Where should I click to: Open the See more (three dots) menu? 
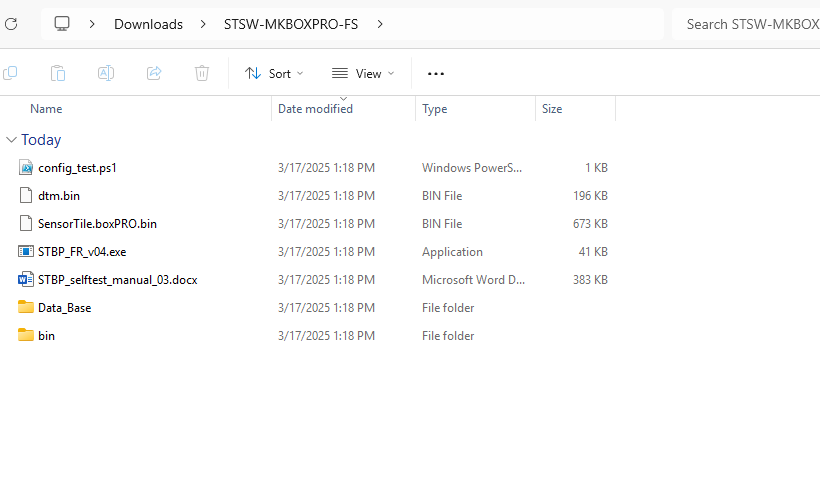(435, 73)
